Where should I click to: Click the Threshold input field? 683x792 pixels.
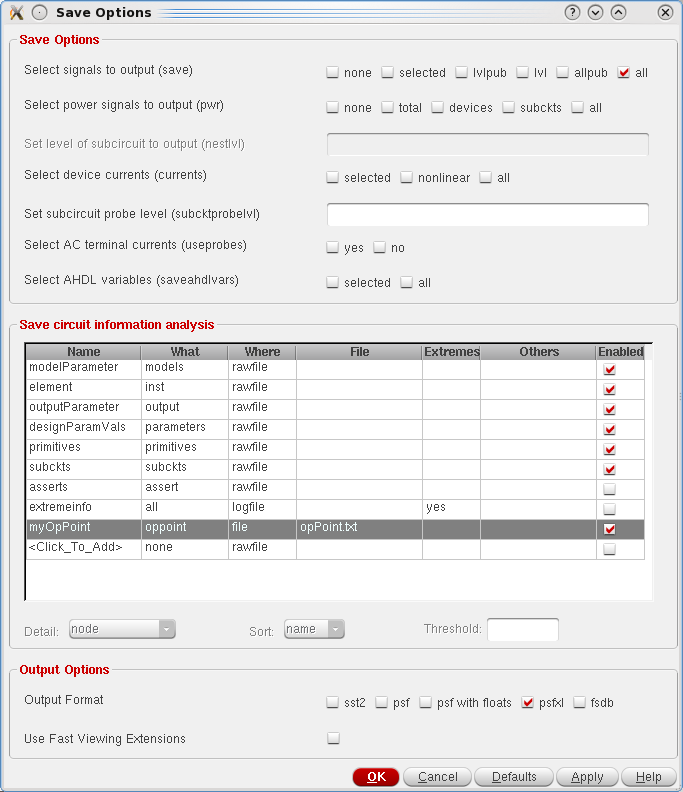pyautogui.click(x=523, y=629)
